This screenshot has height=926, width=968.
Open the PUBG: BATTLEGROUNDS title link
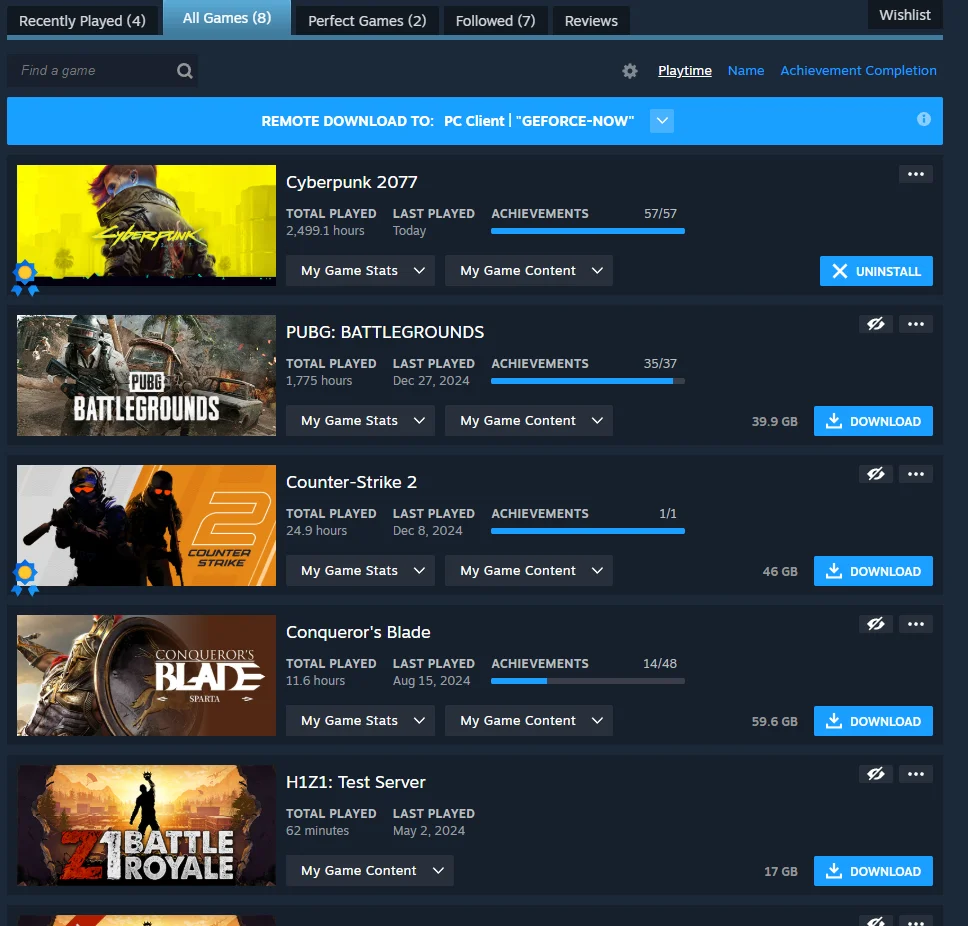pyautogui.click(x=385, y=332)
